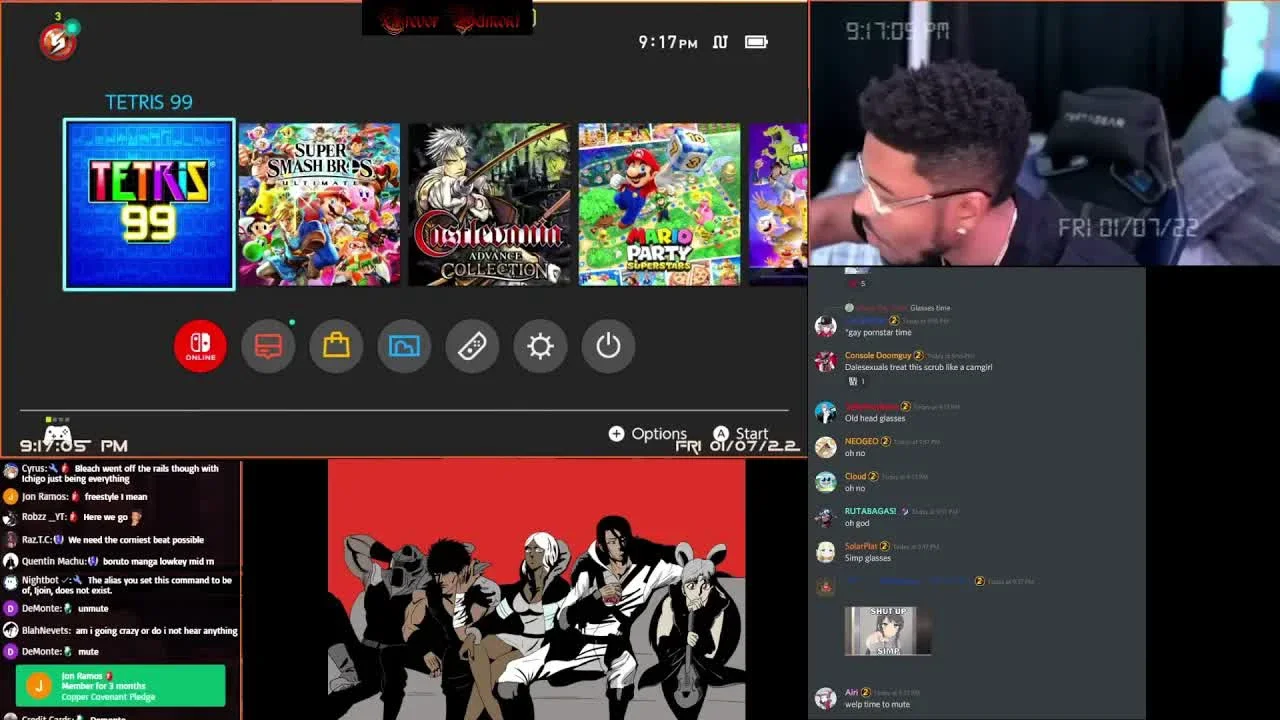Click Console Doomguy's avatar in Discord
Image resolution: width=1280 pixels, height=720 pixels.
click(826, 361)
